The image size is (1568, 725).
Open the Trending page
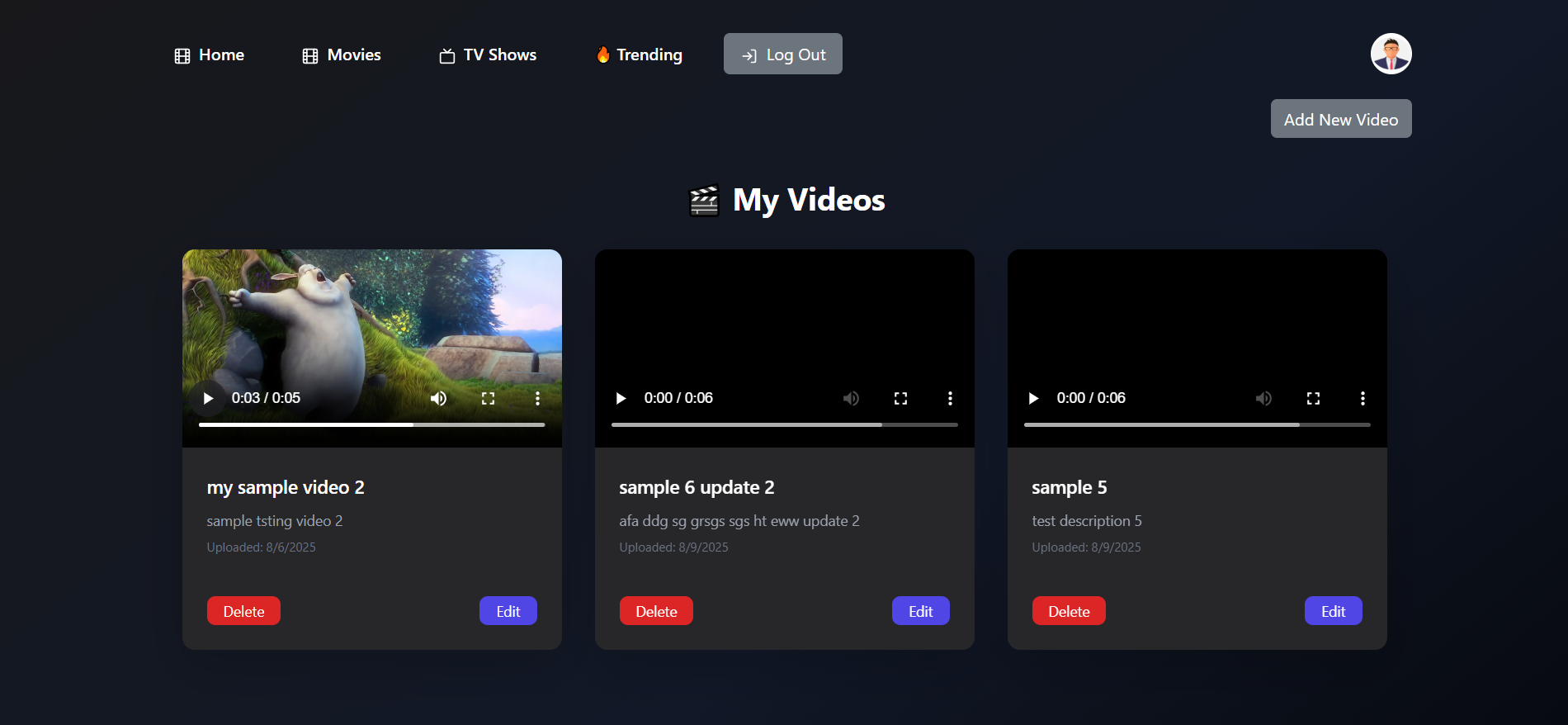[x=639, y=54]
